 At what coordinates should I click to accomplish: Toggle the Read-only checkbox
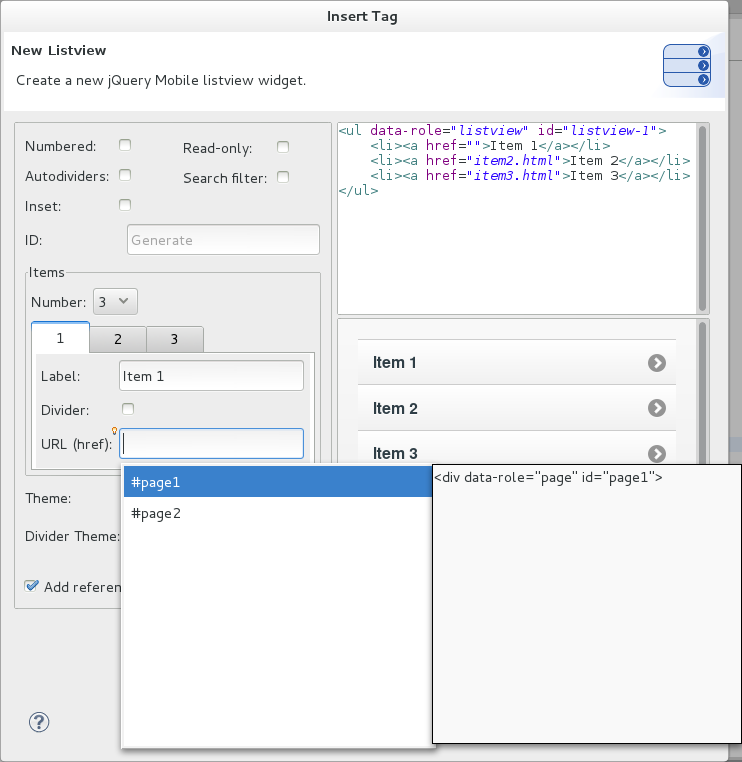click(283, 147)
